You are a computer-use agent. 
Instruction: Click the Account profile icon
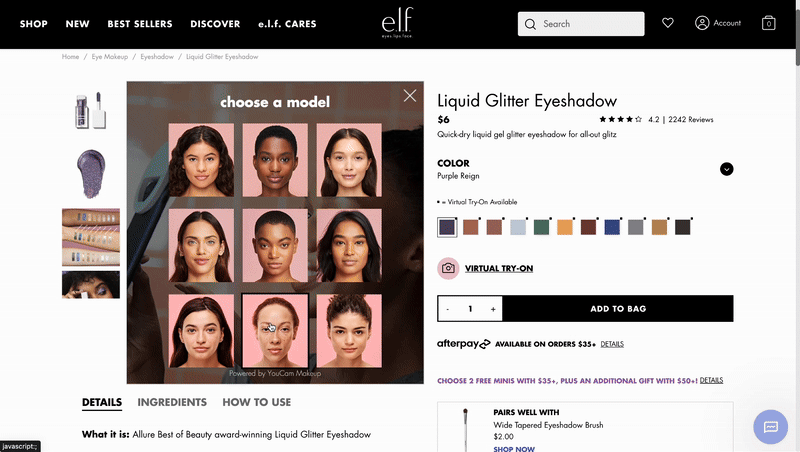702,23
